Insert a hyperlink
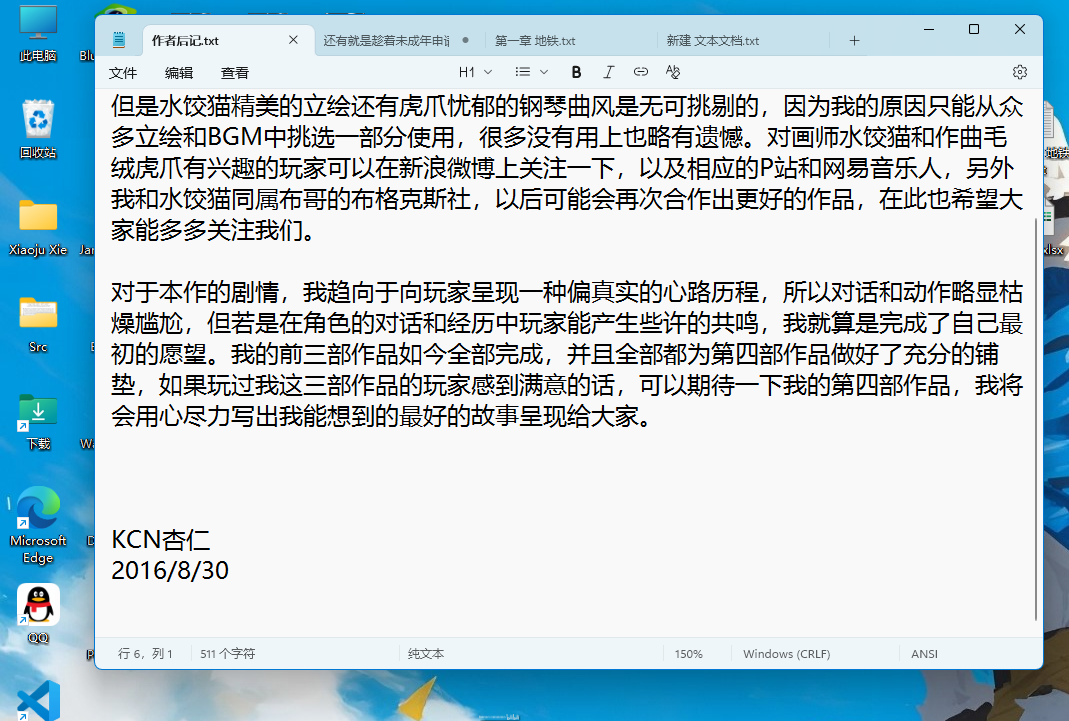 [640, 71]
